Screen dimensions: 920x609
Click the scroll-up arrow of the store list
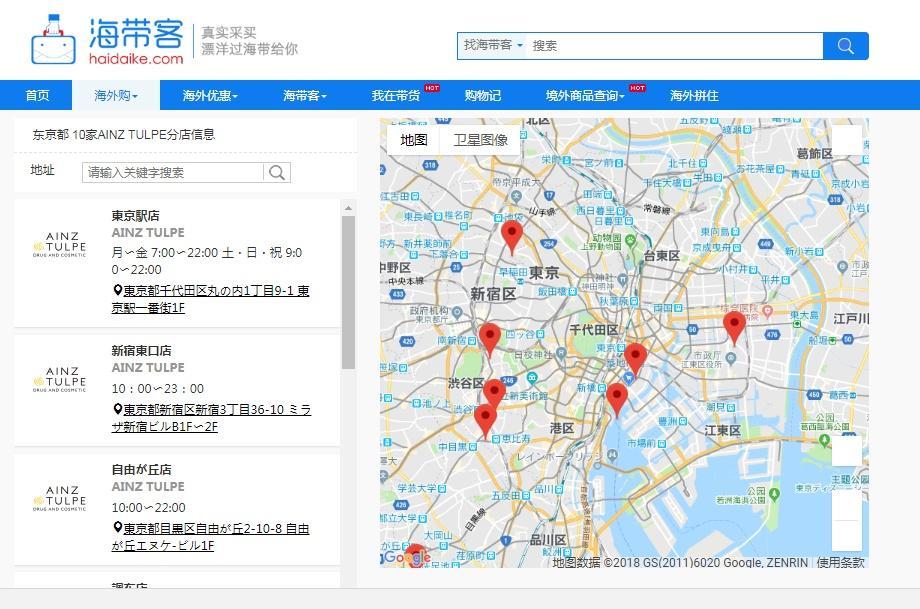point(348,208)
